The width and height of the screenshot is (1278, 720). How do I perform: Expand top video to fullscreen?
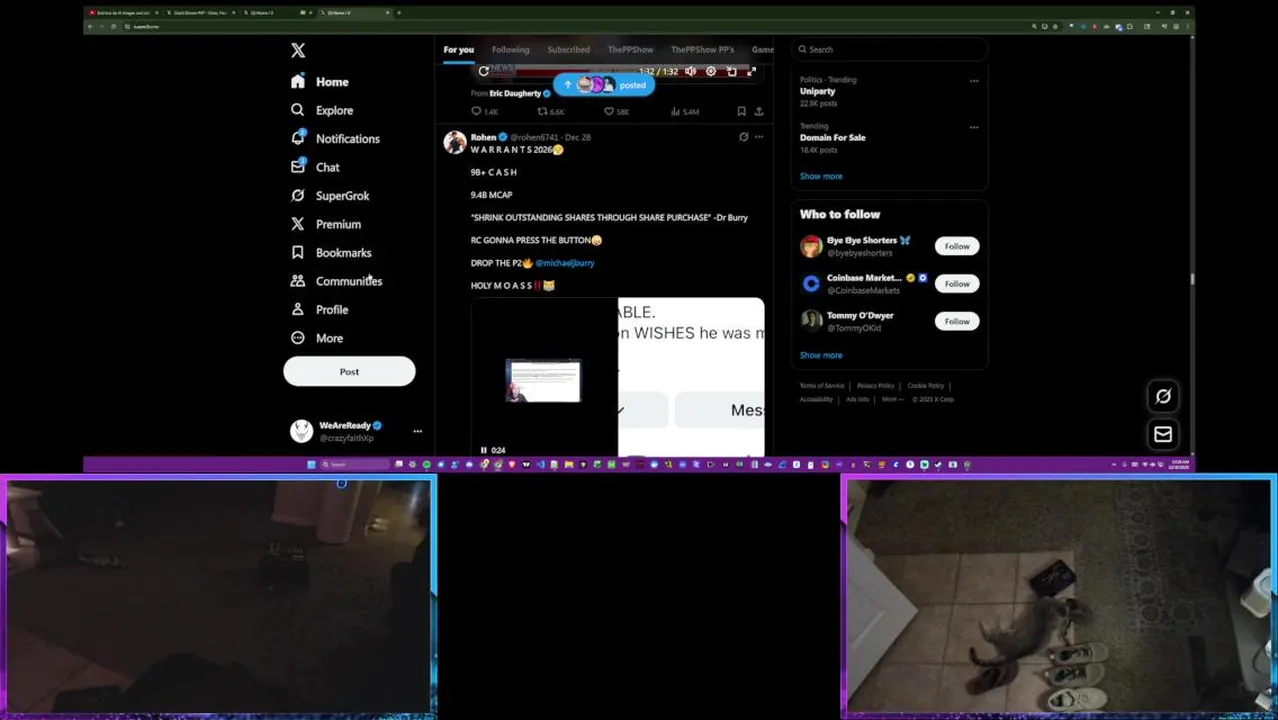point(751,71)
